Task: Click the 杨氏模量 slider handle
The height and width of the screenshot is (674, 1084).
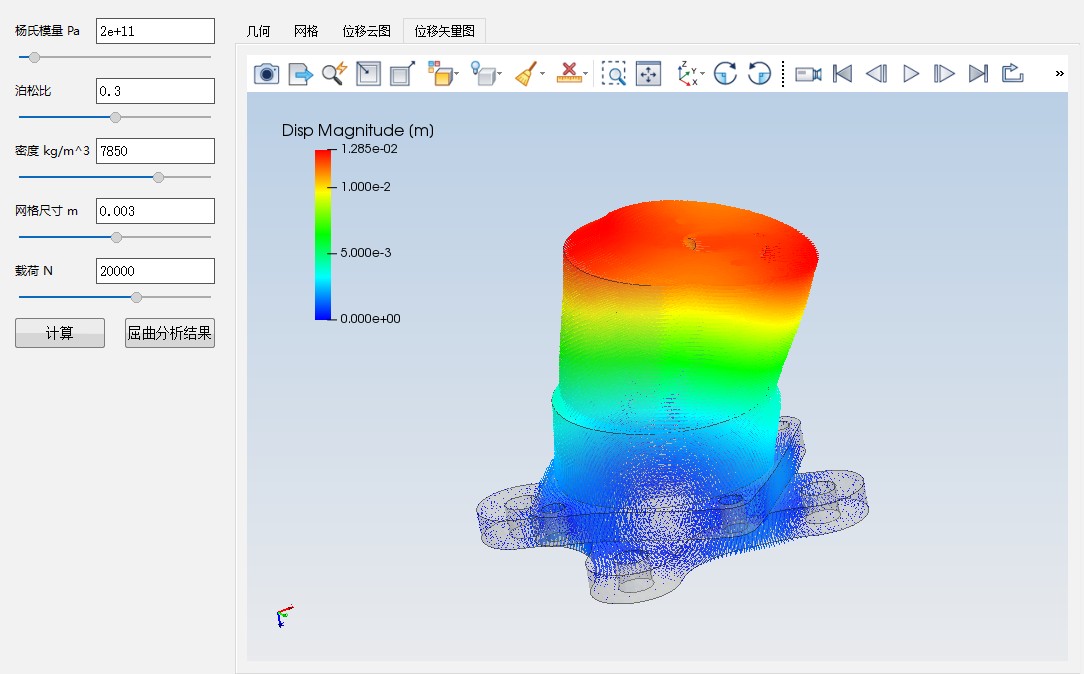Action: (x=34, y=57)
